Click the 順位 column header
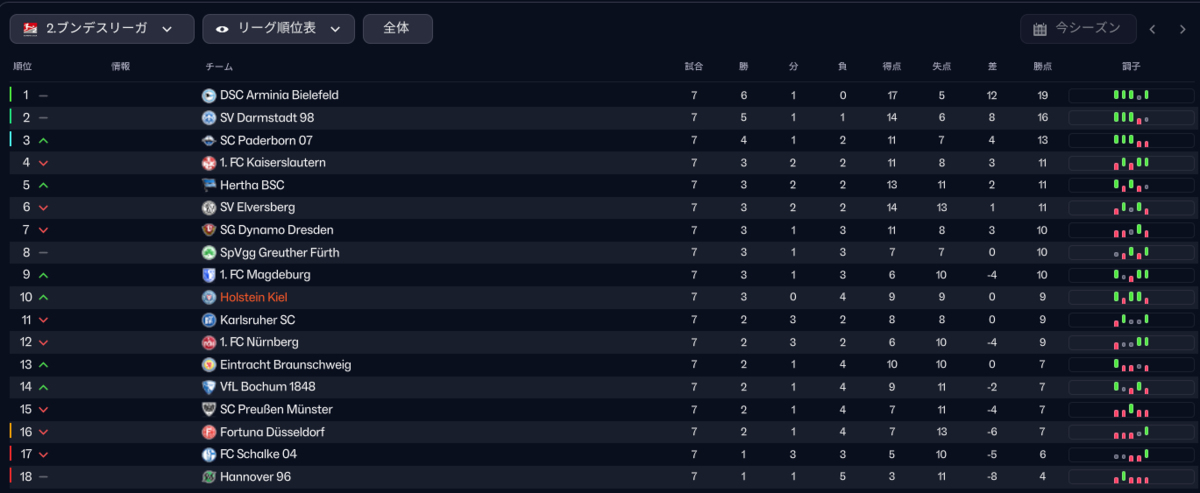Image resolution: width=1200 pixels, height=493 pixels. click(x=22, y=67)
